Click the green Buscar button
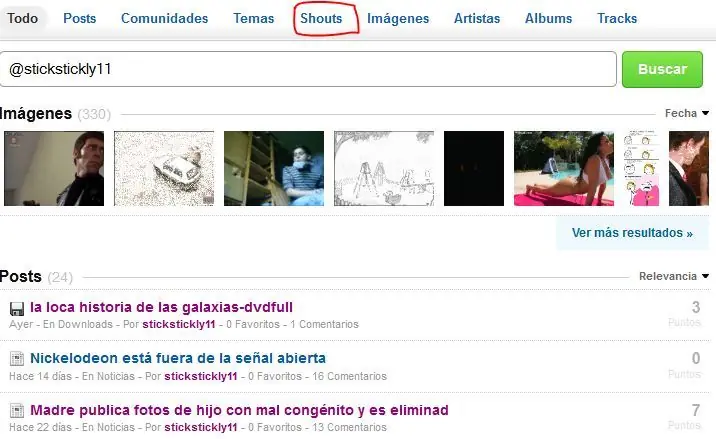Screen dimensions: 716x439 coord(662,69)
